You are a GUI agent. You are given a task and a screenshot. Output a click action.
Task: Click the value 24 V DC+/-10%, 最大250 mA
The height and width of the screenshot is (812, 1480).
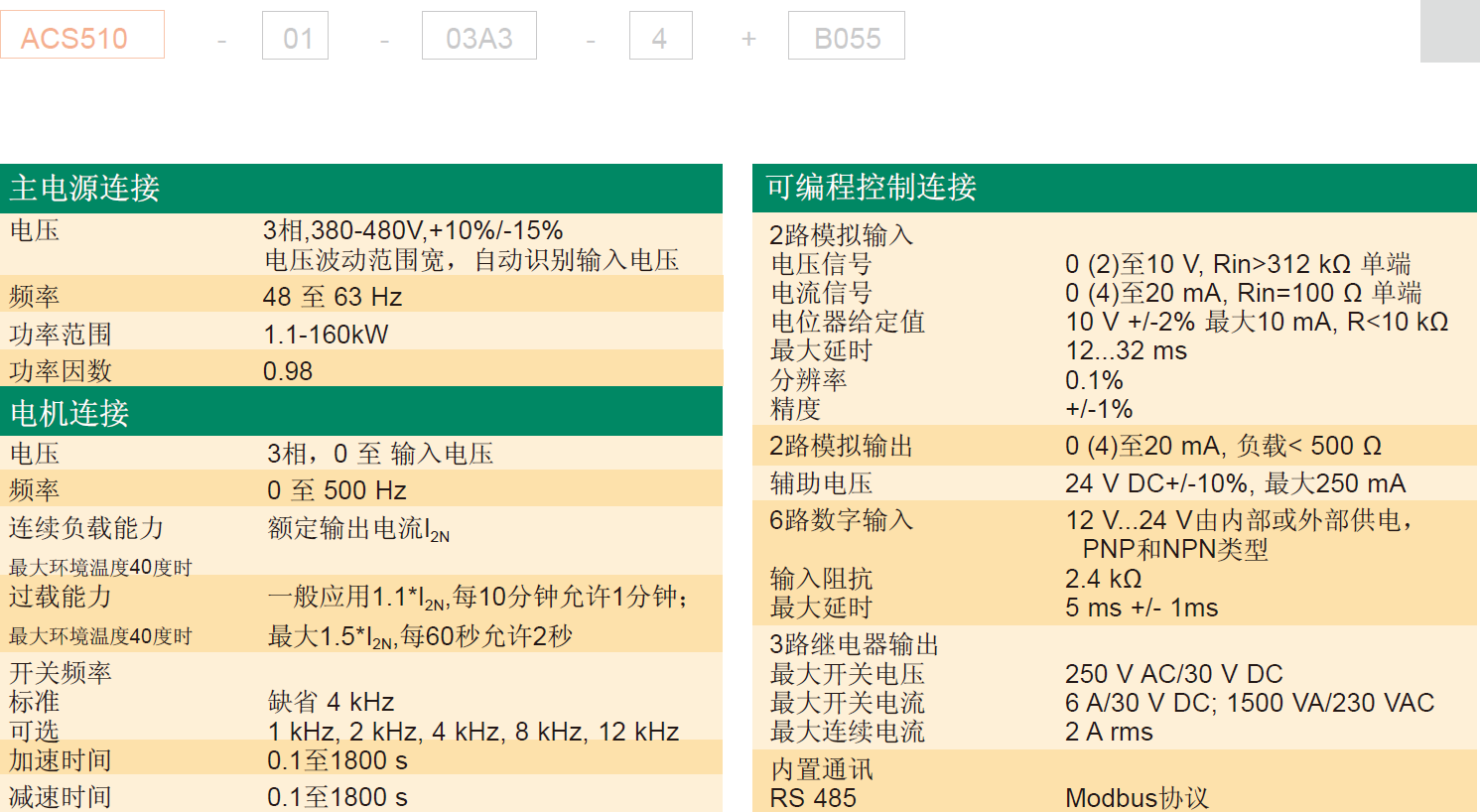[1236, 483]
